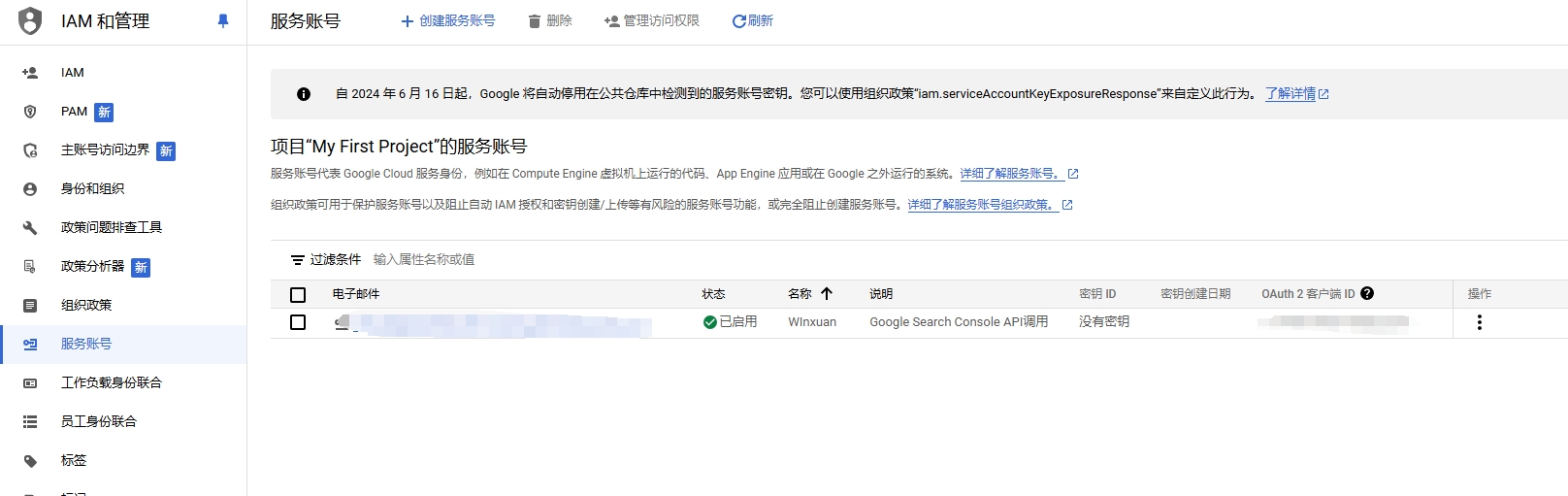
Task: Click the 员工身份联合 list icon
Action: 30,422
